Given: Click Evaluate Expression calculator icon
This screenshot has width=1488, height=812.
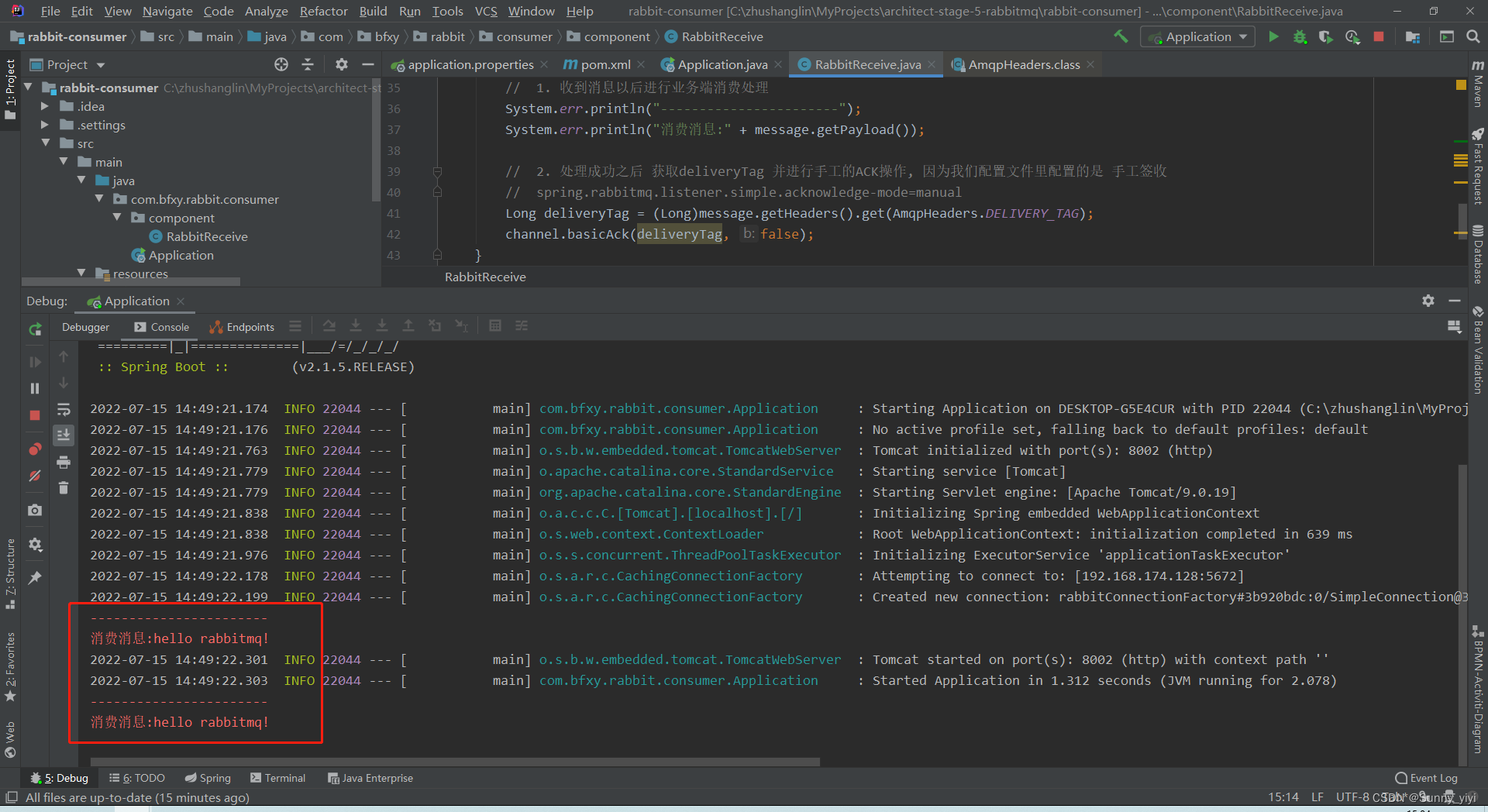Looking at the screenshot, I should (x=495, y=326).
